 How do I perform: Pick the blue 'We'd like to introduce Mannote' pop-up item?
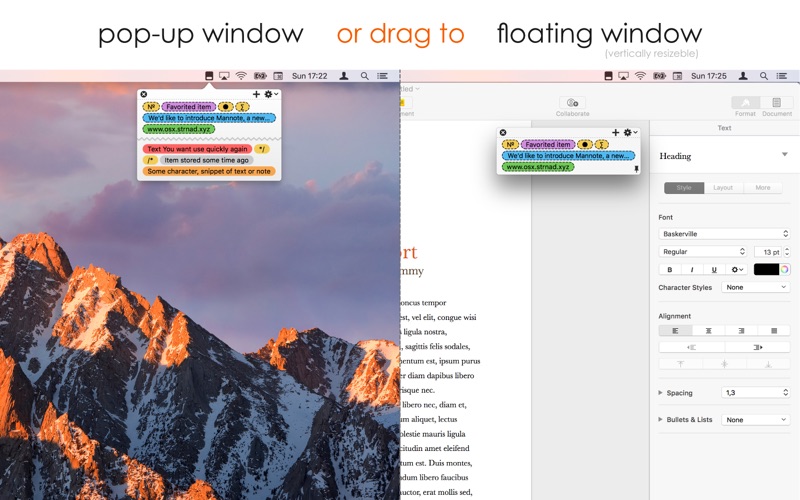tap(209, 118)
